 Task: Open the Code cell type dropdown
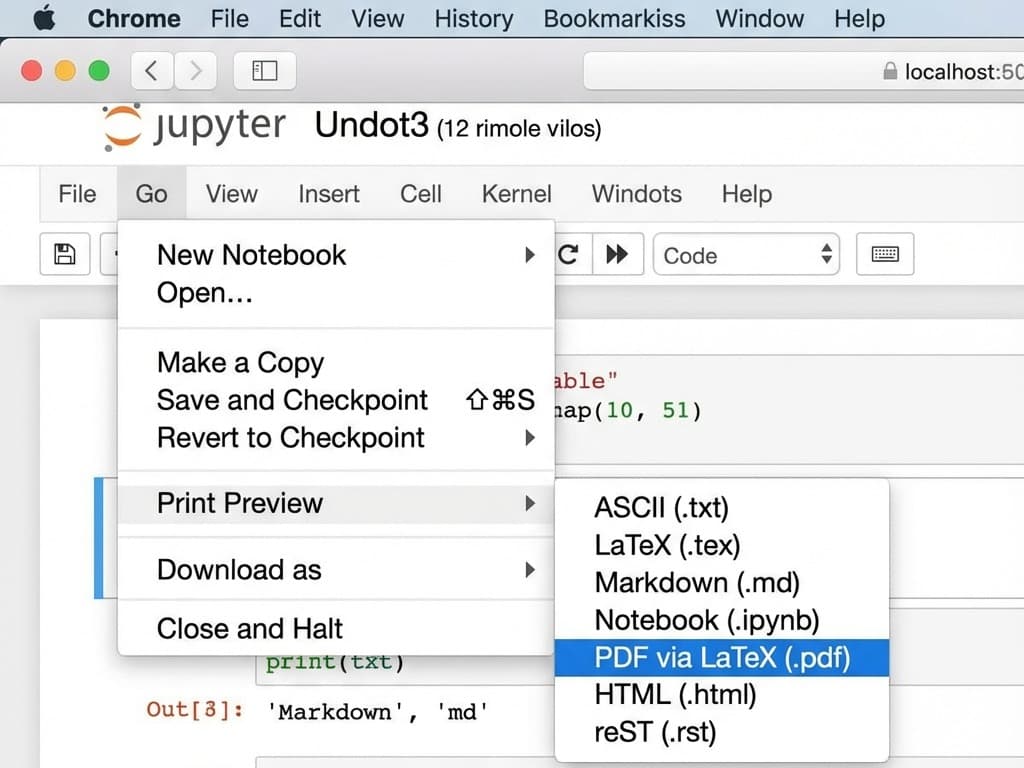tap(746, 255)
